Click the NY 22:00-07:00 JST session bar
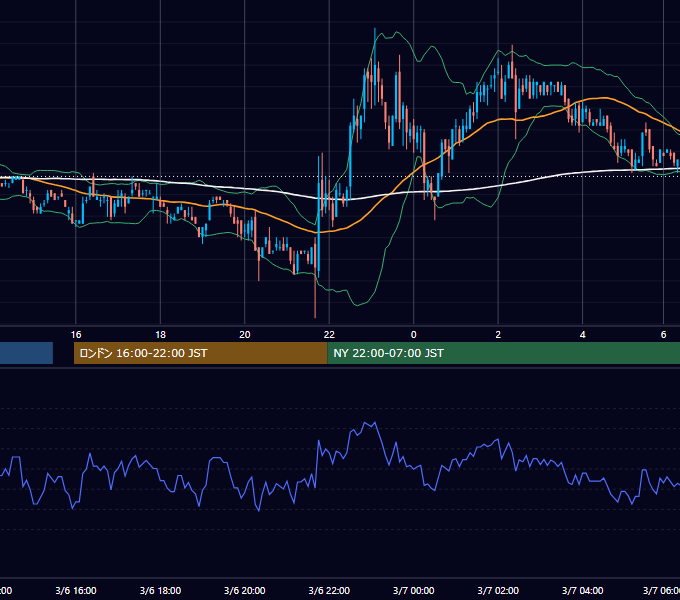The height and width of the screenshot is (600, 680). click(x=503, y=353)
